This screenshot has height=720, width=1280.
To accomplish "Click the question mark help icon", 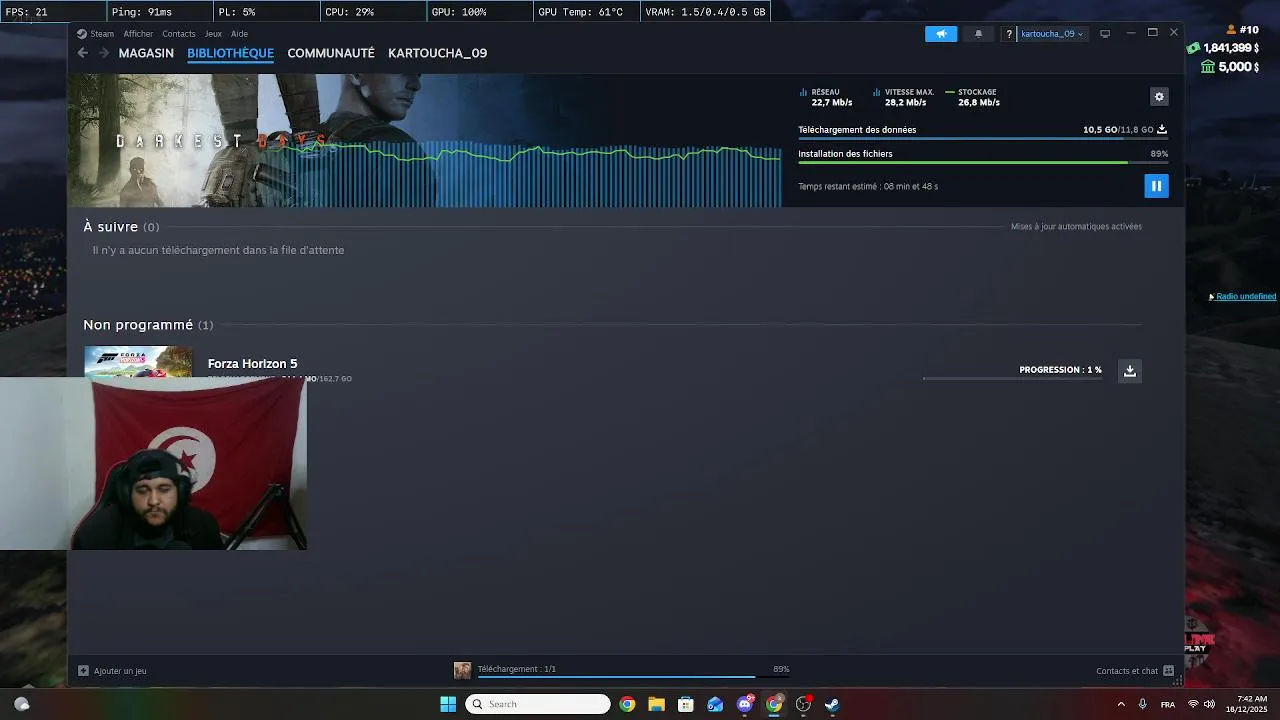I will [1009, 34].
